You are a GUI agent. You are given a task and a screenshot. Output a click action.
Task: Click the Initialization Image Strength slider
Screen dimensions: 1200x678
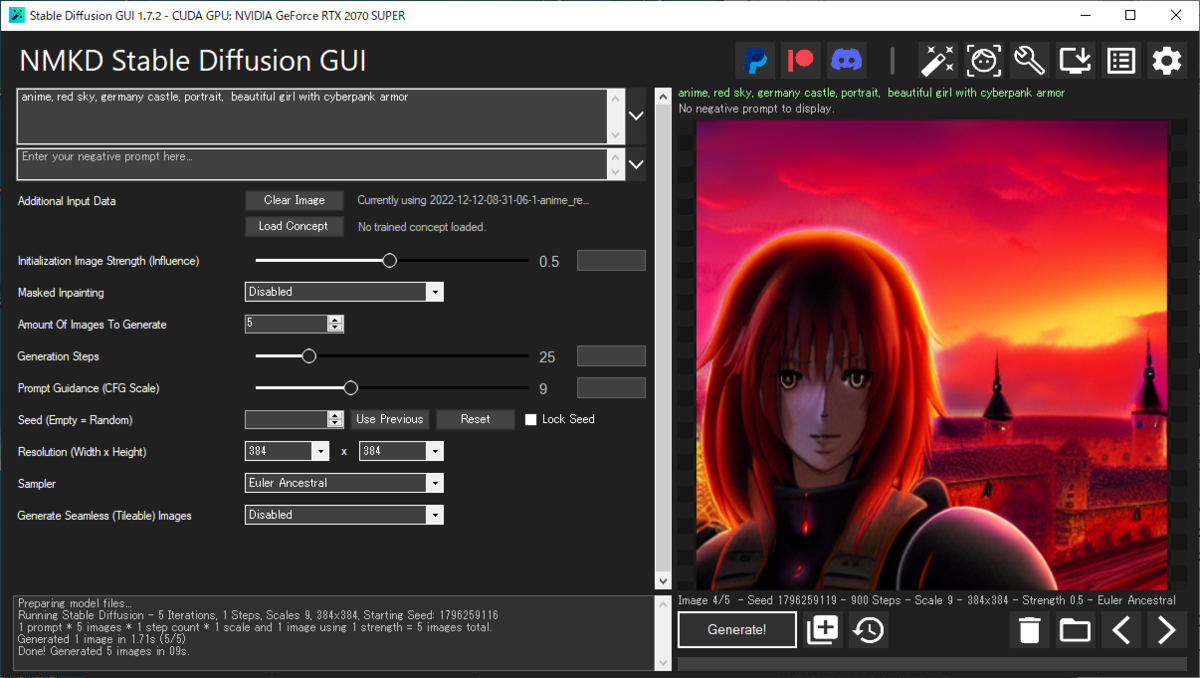pos(391,261)
